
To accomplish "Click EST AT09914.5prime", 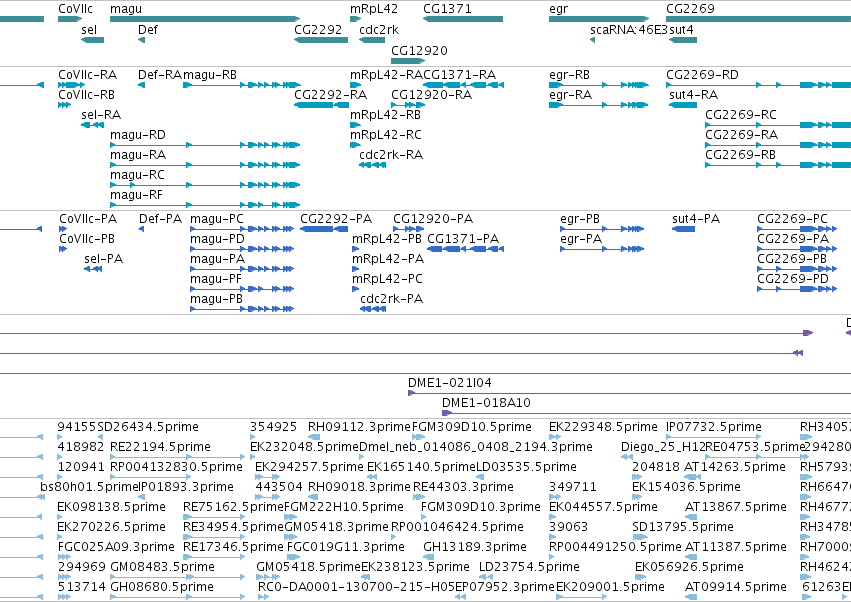I will (x=735, y=587).
